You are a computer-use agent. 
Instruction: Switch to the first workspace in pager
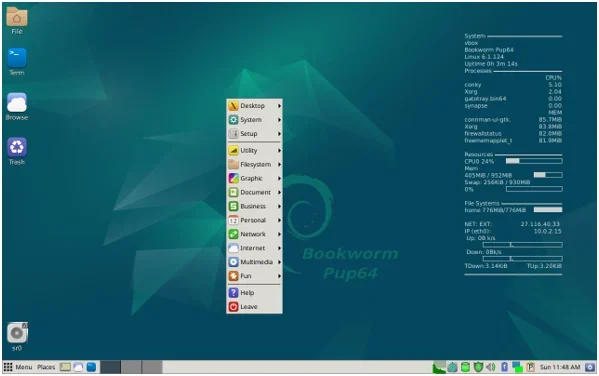pyautogui.click(x=110, y=367)
